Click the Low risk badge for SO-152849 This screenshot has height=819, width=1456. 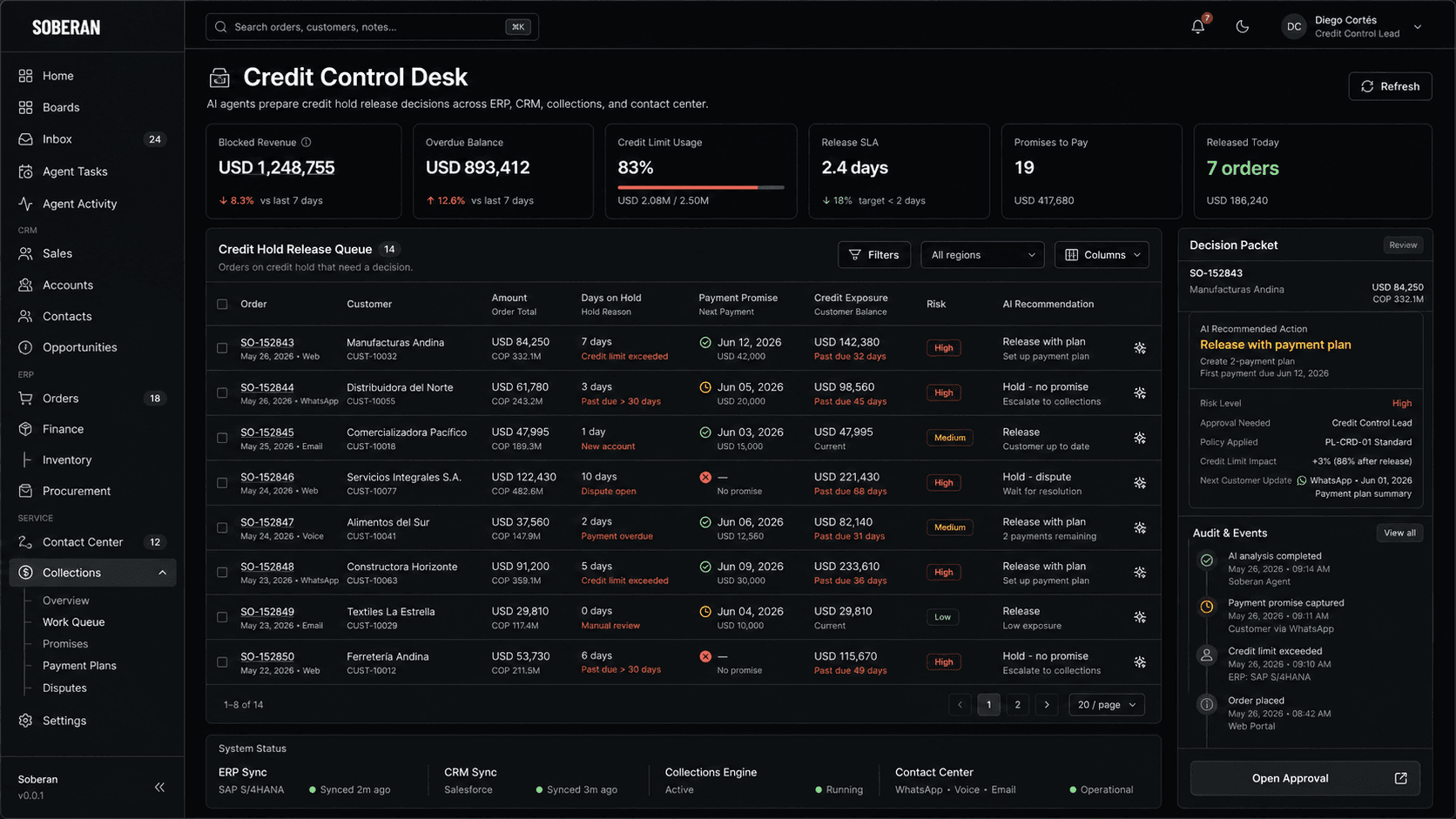click(942, 617)
